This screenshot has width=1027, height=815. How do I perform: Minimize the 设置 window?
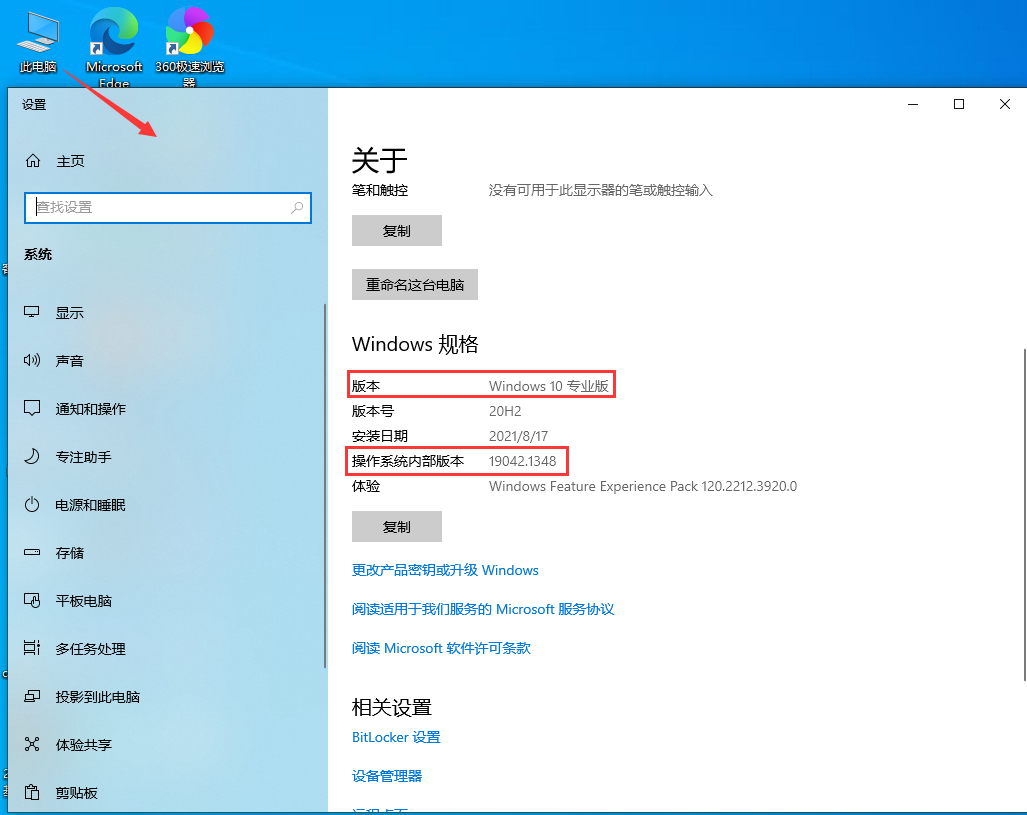[913, 104]
